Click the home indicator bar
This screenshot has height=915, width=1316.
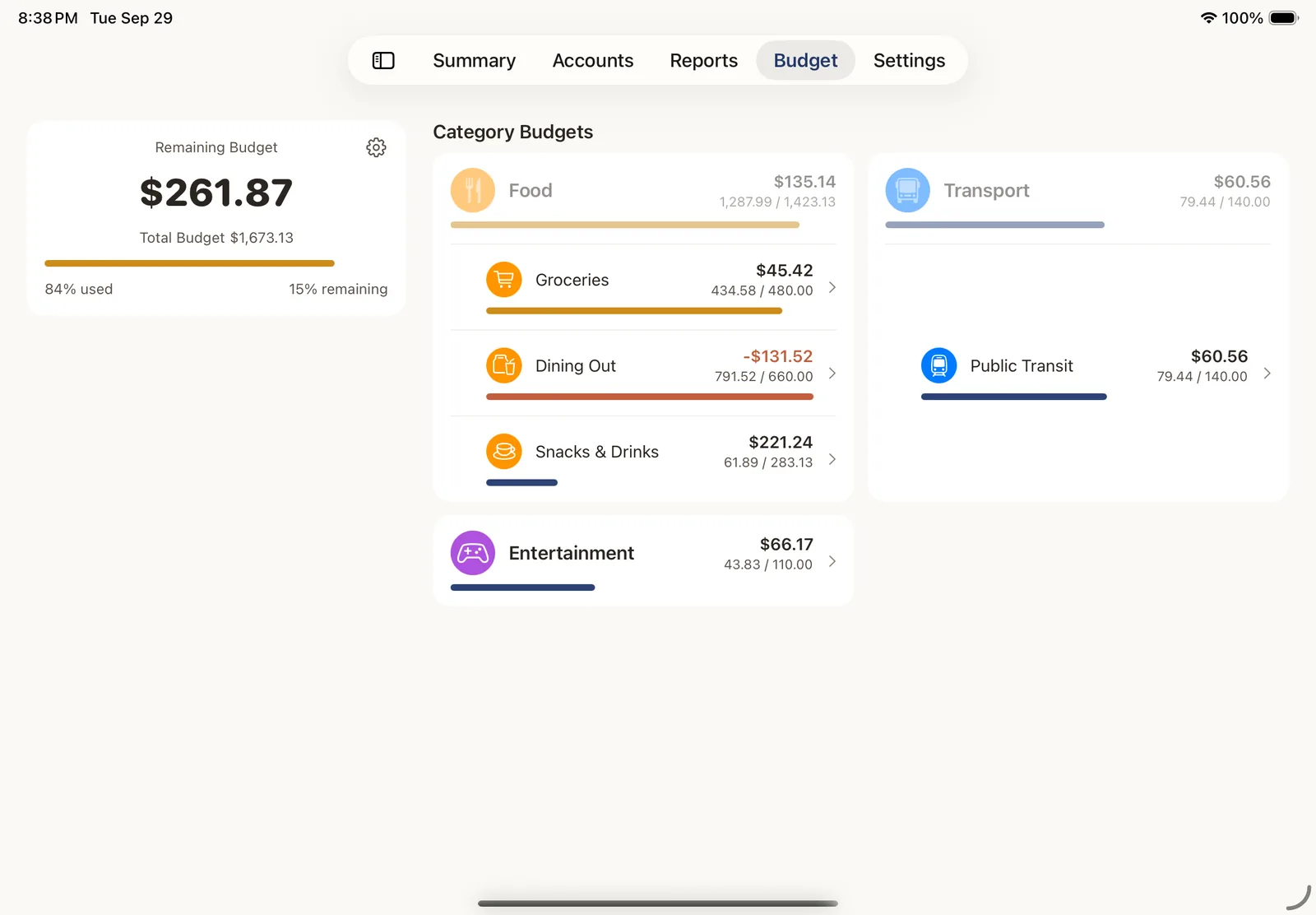click(x=658, y=903)
